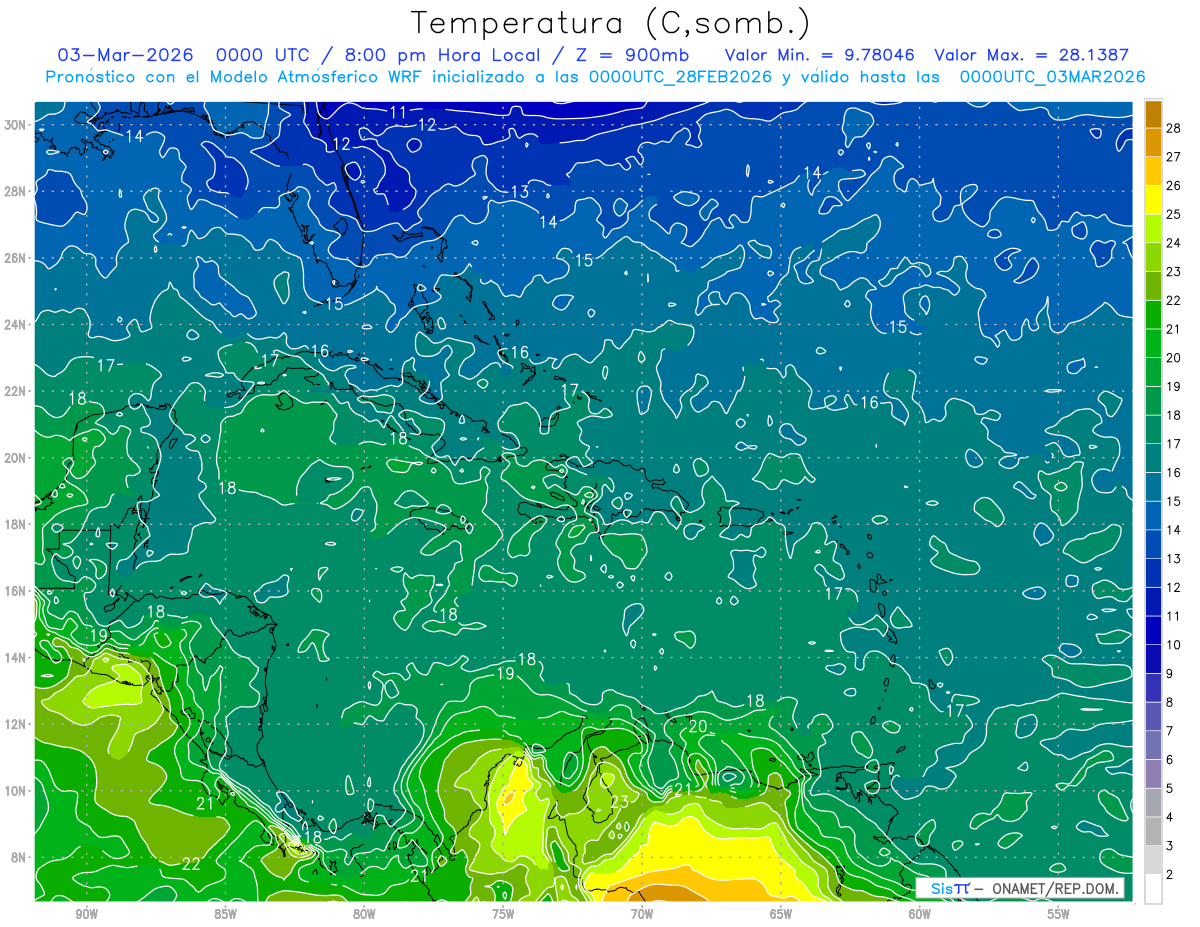Click the '30N' latitude axis label
The height and width of the screenshot is (927, 1200).
[x=17, y=124]
